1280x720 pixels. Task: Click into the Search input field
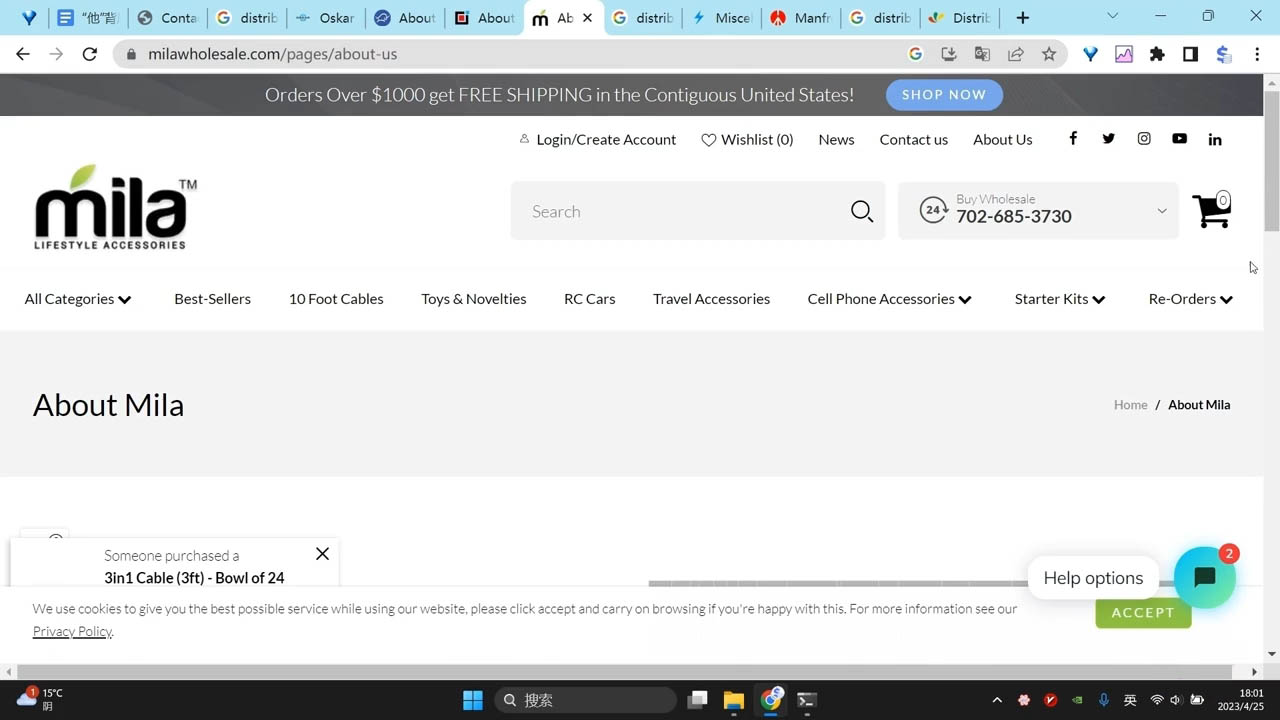point(680,211)
